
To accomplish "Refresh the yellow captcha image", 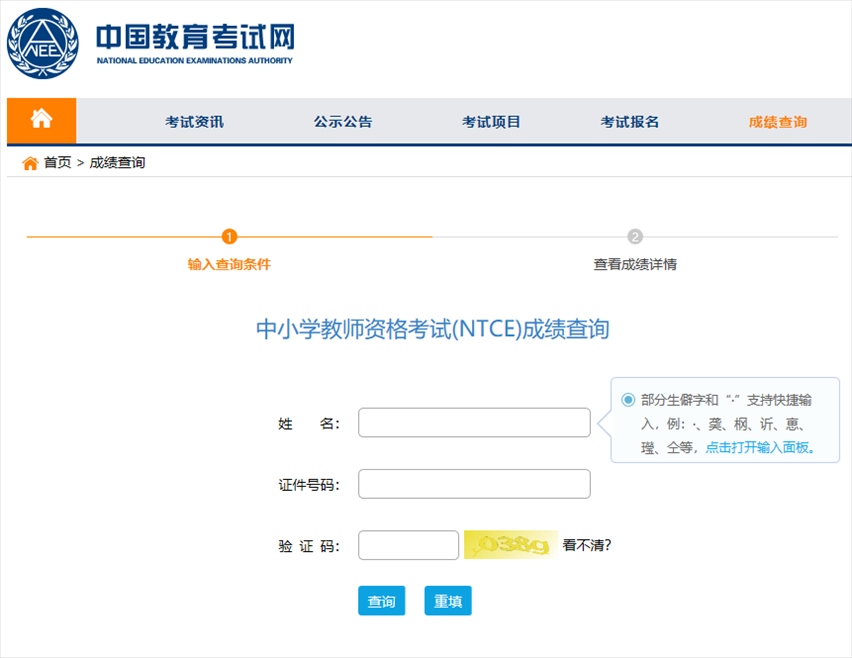I will point(510,545).
